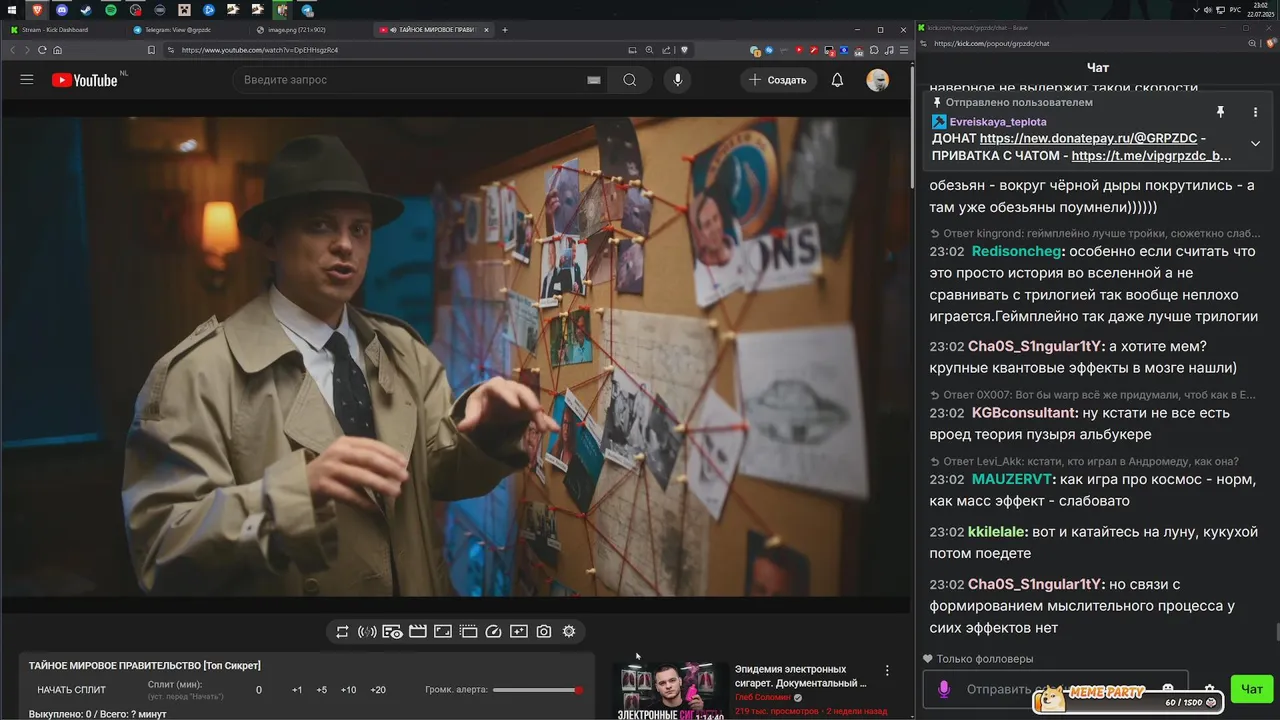Open the YouTube account avatar menu
This screenshot has width=1280, height=720.
[x=878, y=80]
